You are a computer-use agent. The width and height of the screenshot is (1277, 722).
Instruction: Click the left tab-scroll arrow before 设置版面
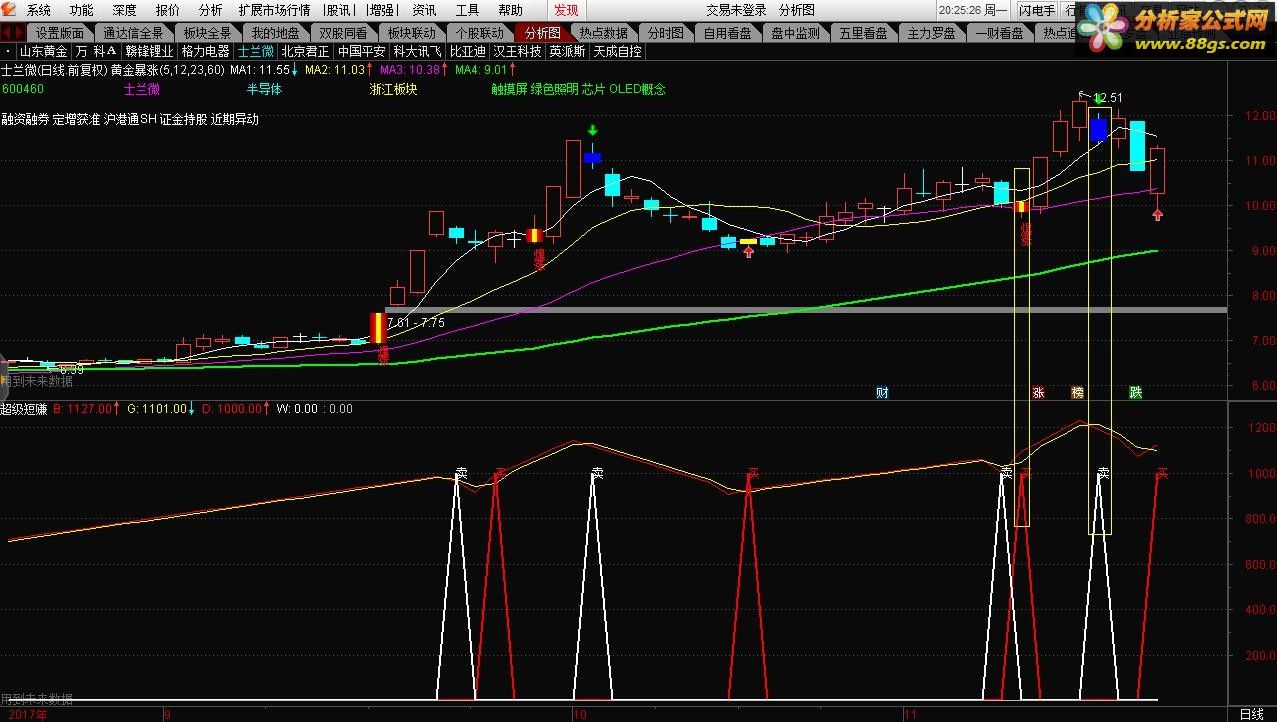click(6, 33)
